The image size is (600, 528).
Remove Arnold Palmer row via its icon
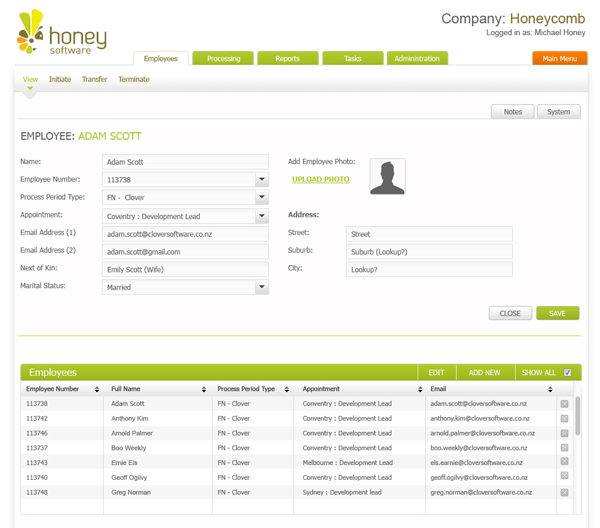coord(565,434)
